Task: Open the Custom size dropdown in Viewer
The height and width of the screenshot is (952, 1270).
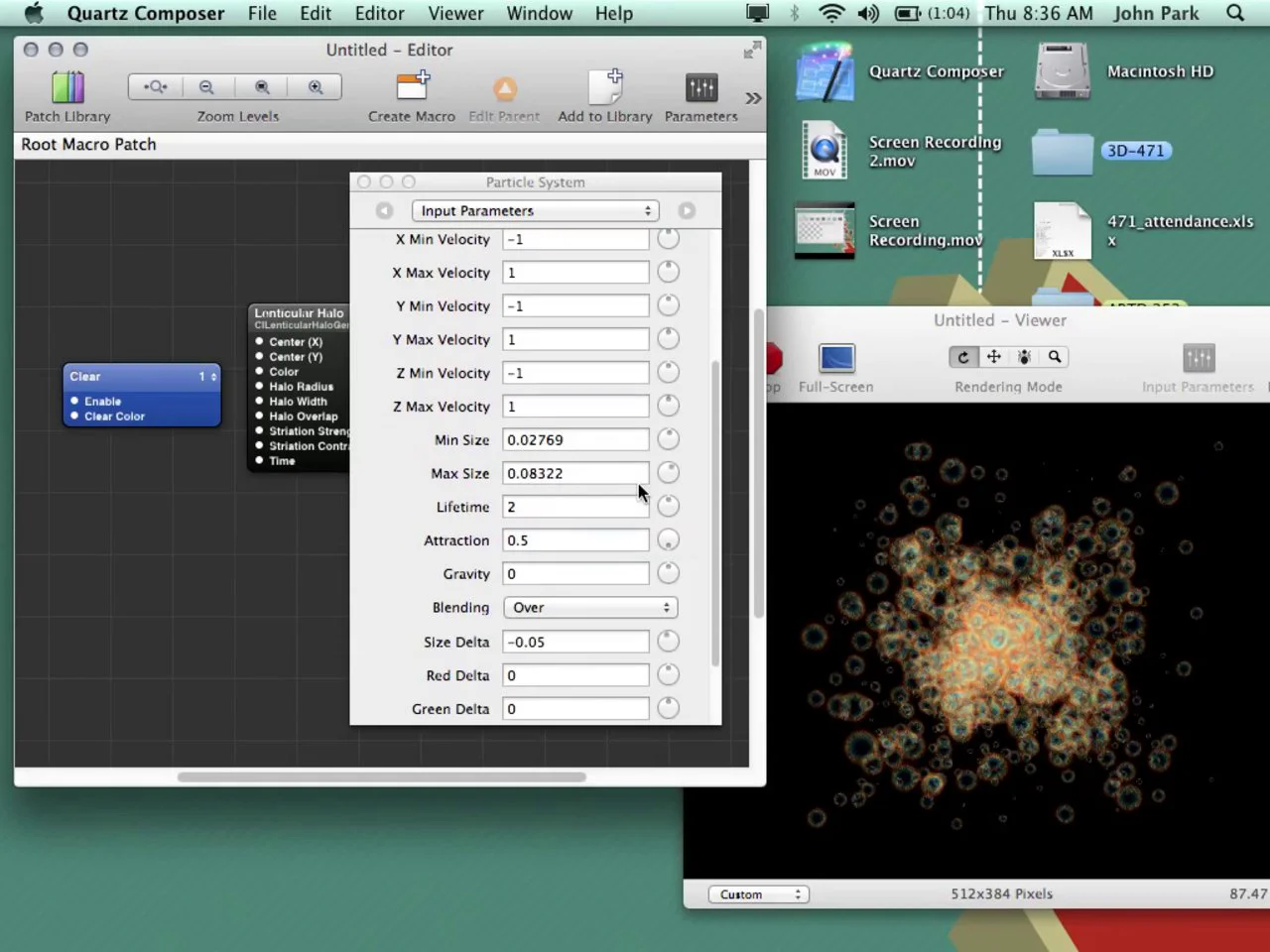Action: (x=758, y=894)
